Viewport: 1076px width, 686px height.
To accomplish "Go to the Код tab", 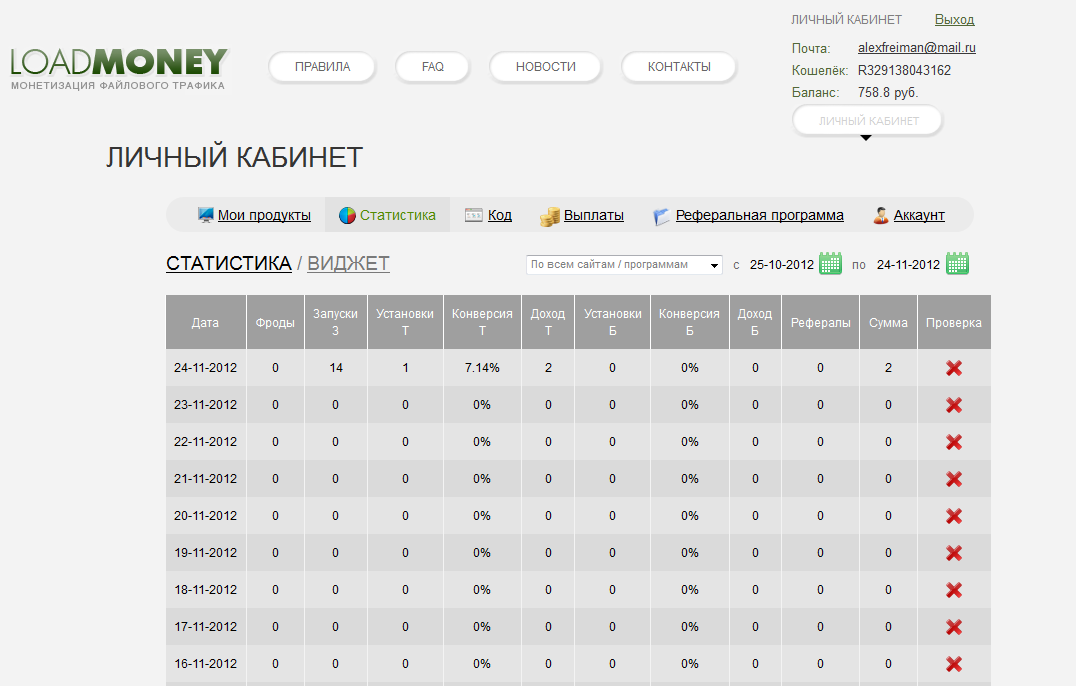I will point(500,215).
